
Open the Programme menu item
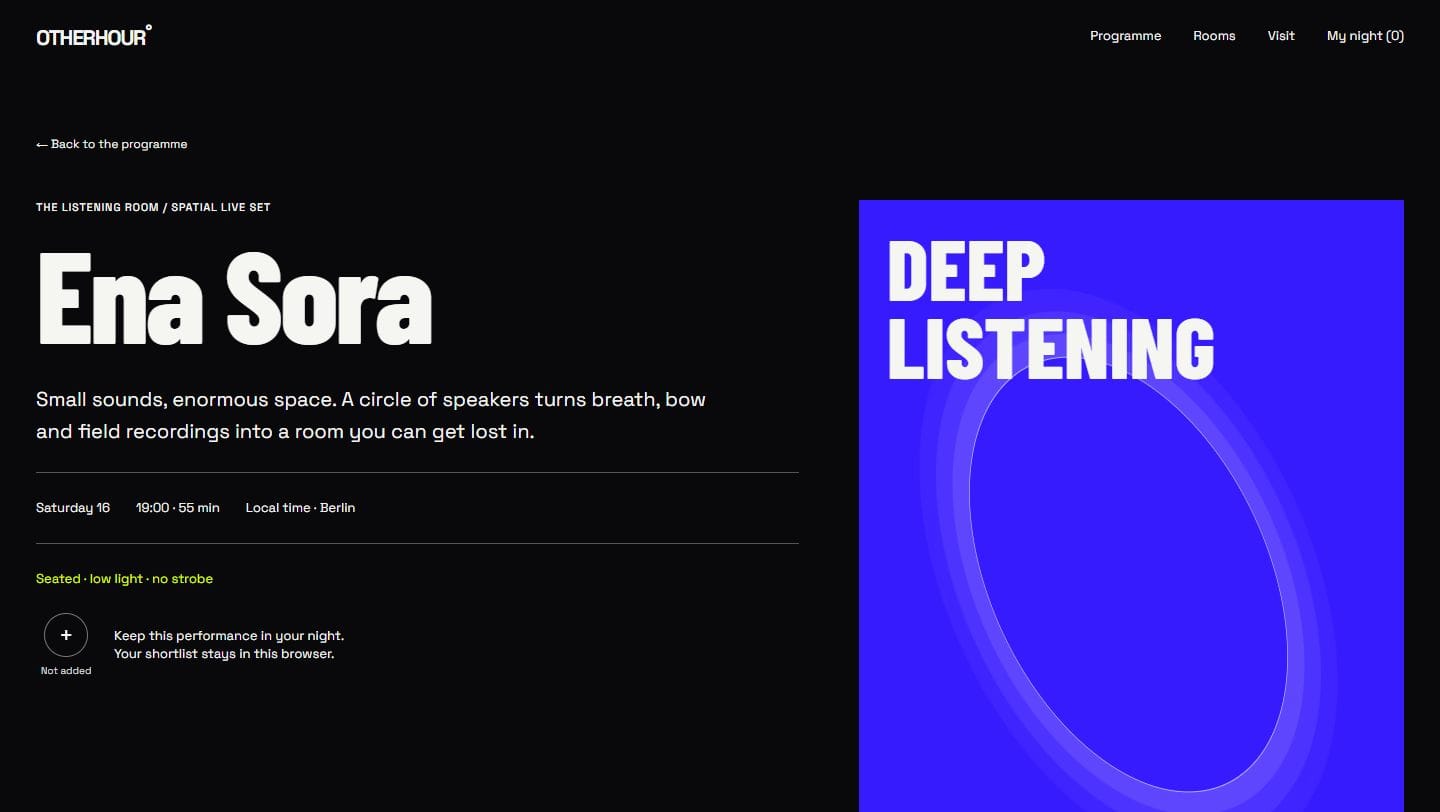(x=1125, y=36)
